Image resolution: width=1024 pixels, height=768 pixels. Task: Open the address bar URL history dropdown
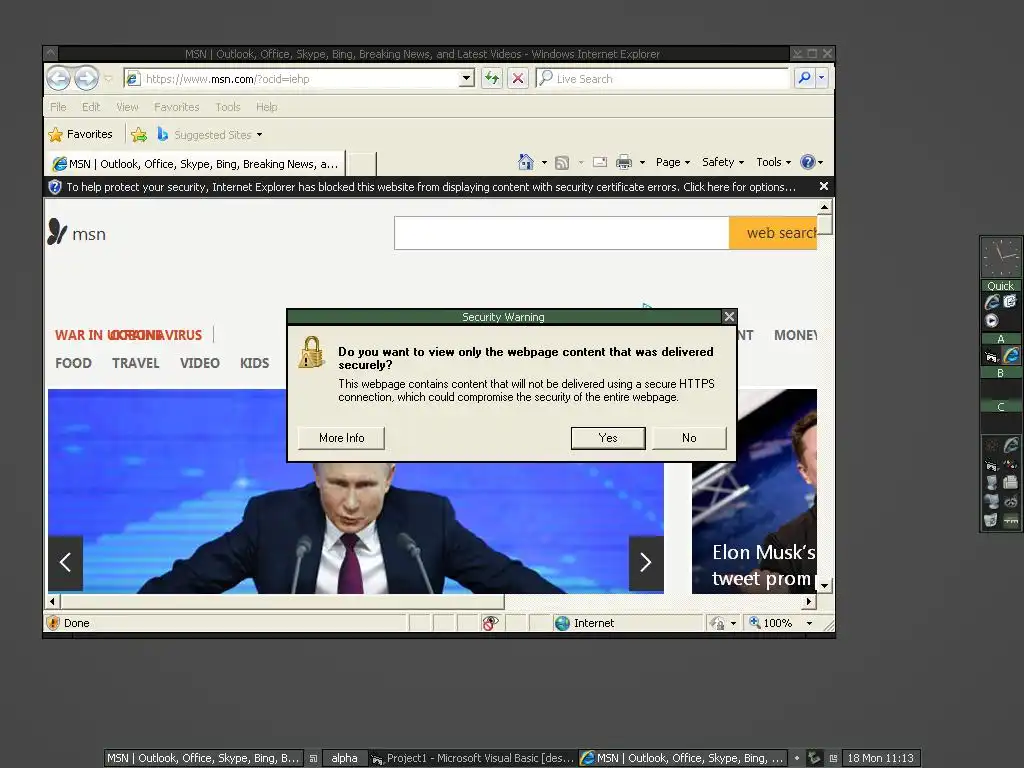point(466,78)
